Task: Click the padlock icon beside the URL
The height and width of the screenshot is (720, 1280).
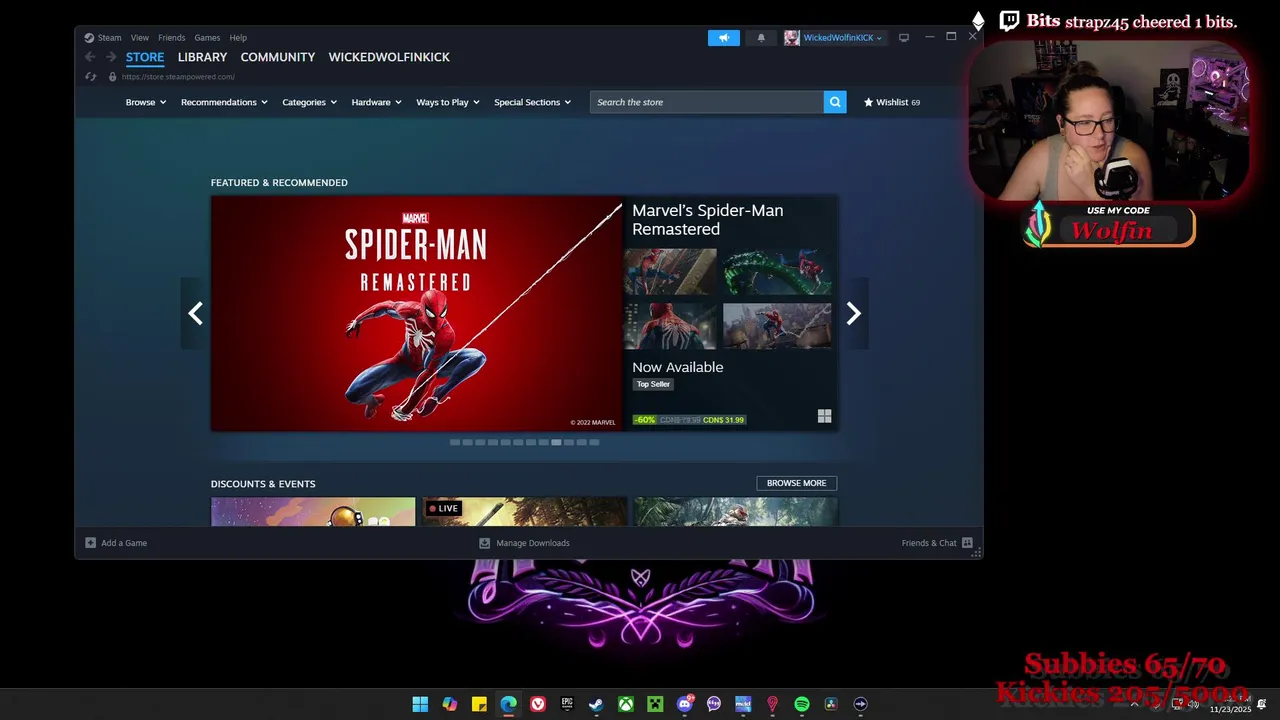Action: (112, 77)
